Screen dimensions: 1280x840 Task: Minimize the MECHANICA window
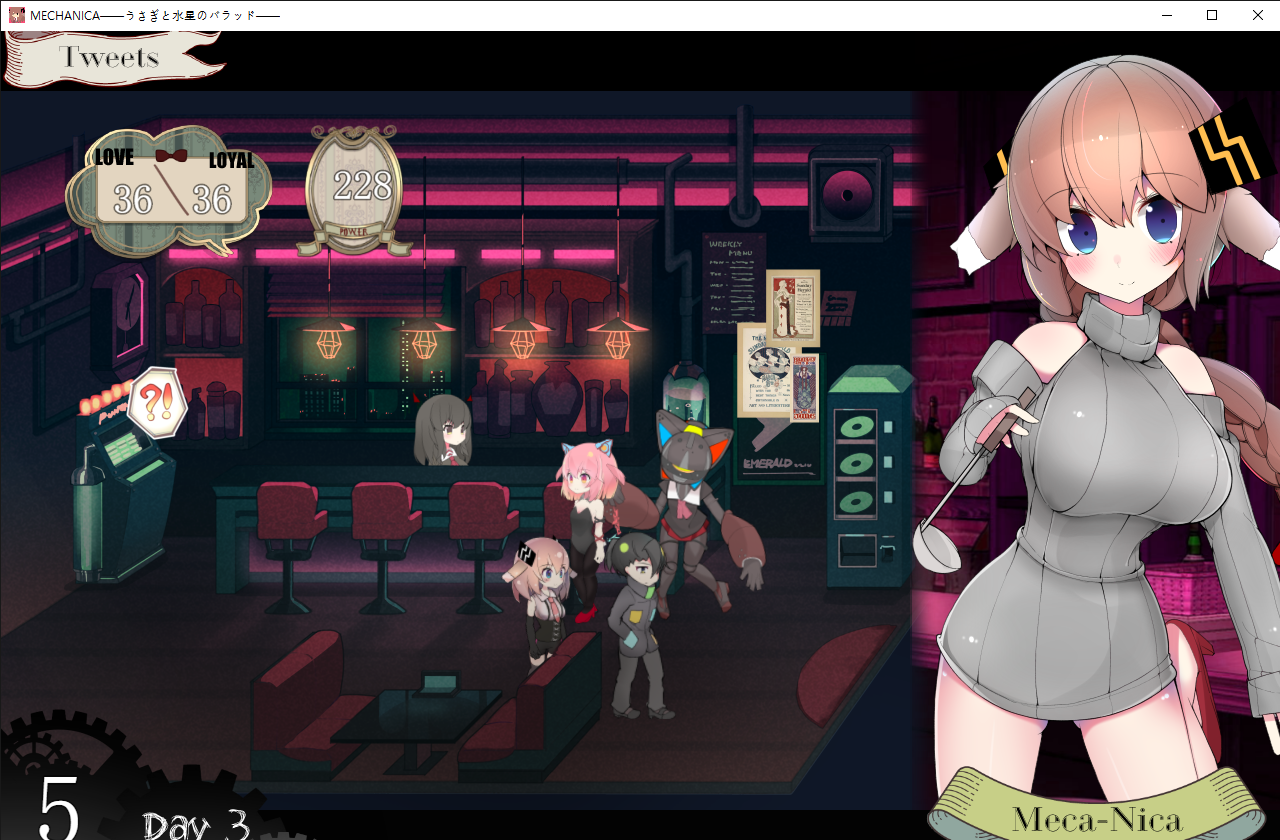click(x=1166, y=15)
